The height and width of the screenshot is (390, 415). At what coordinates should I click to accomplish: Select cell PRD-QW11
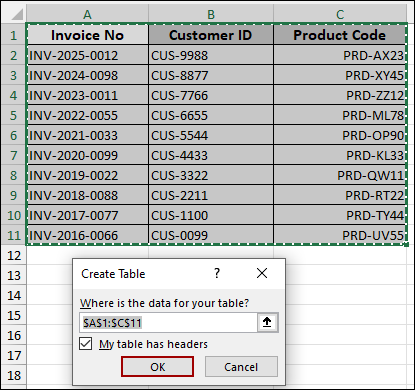[x=340, y=175]
